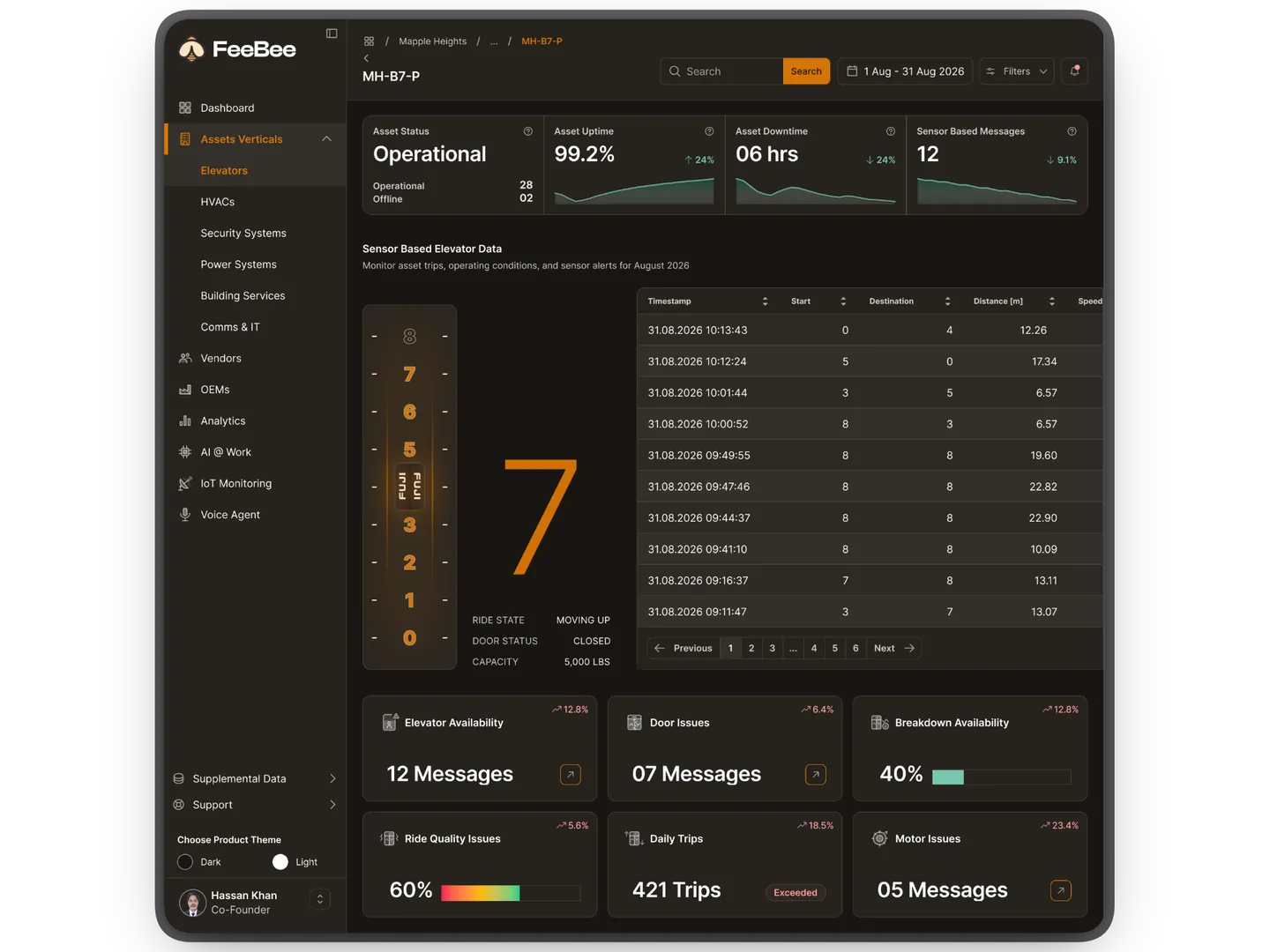Click the AI @ Work chip icon
The height and width of the screenshot is (952, 1270).
pyautogui.click(x=185, y=451)
